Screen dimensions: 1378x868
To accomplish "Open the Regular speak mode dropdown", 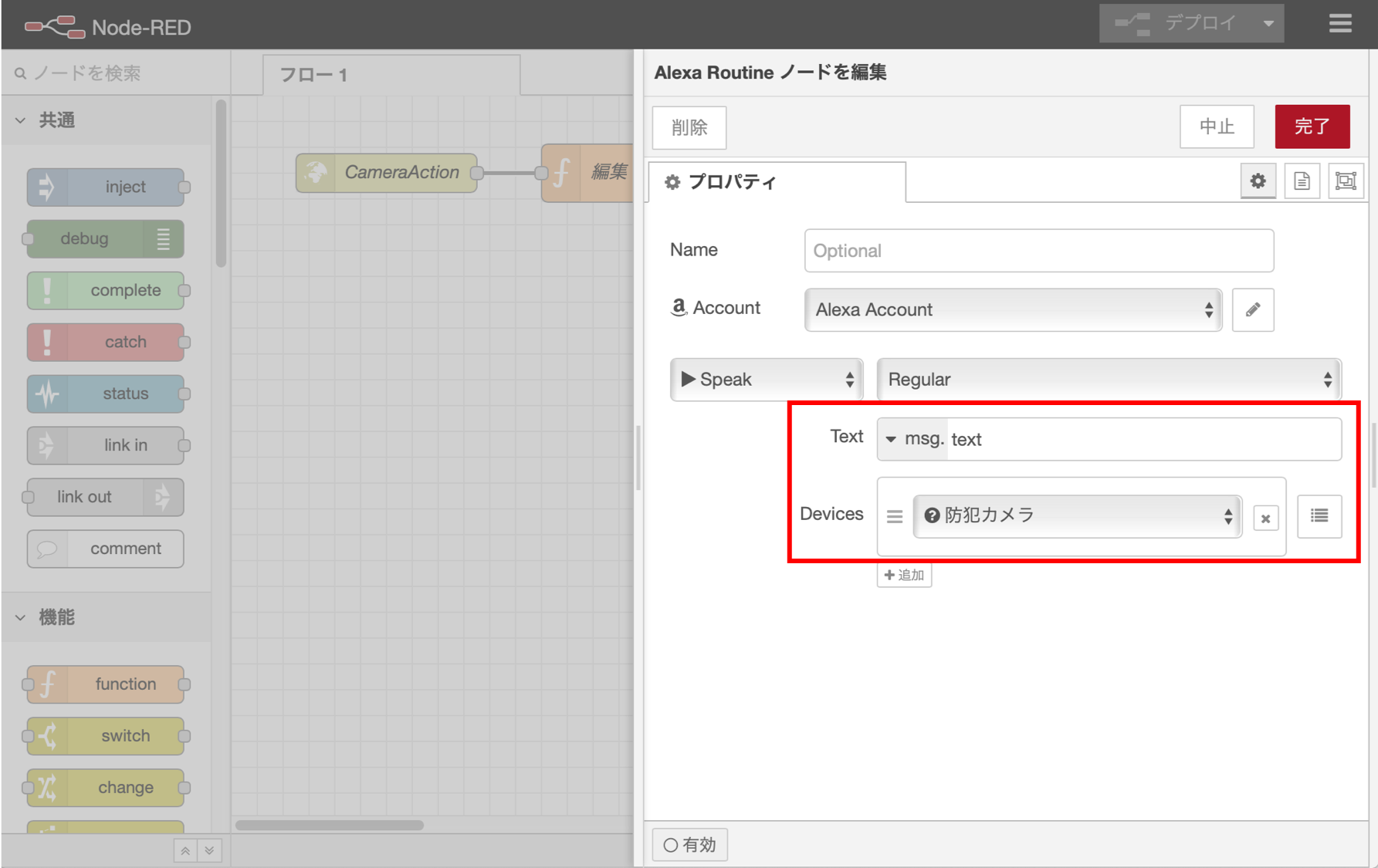I will (x=1109, y=380).
